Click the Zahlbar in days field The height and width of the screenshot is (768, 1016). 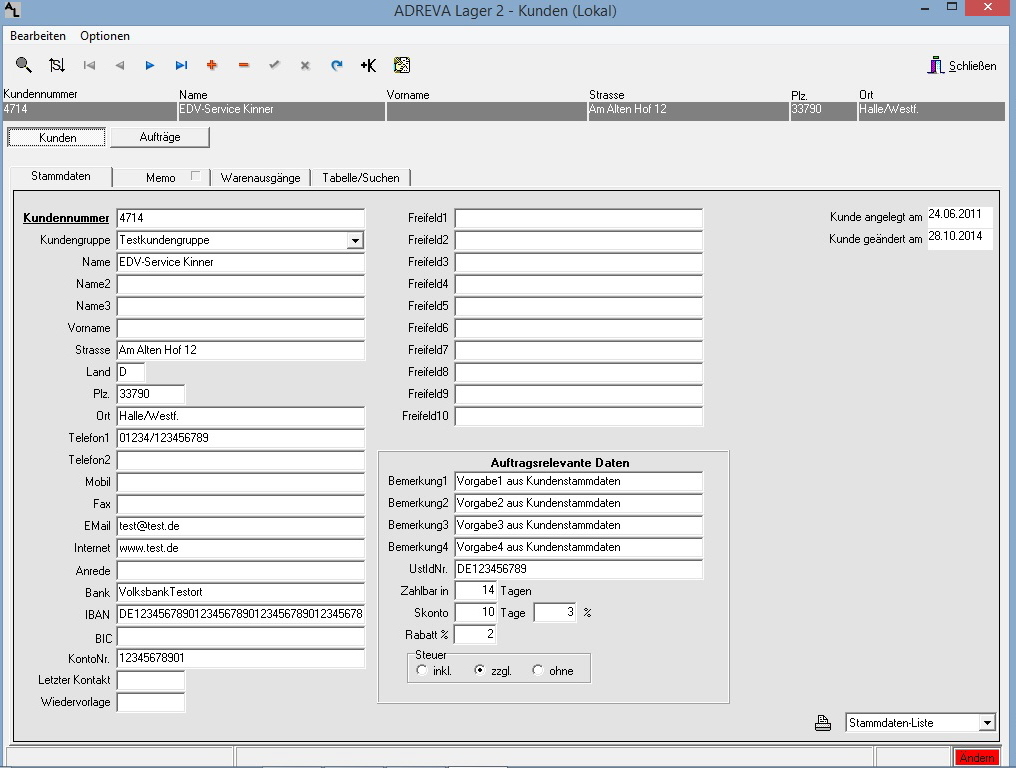(476, 590)
